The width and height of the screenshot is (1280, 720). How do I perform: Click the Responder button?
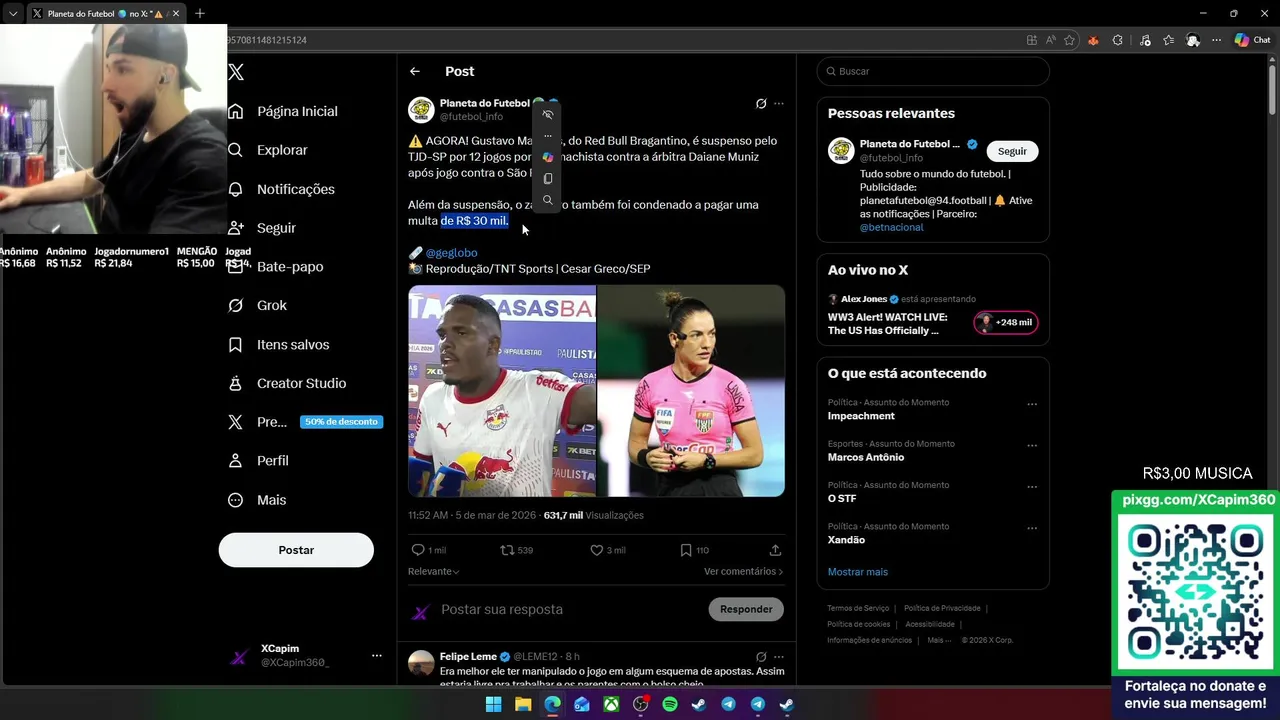746,609
